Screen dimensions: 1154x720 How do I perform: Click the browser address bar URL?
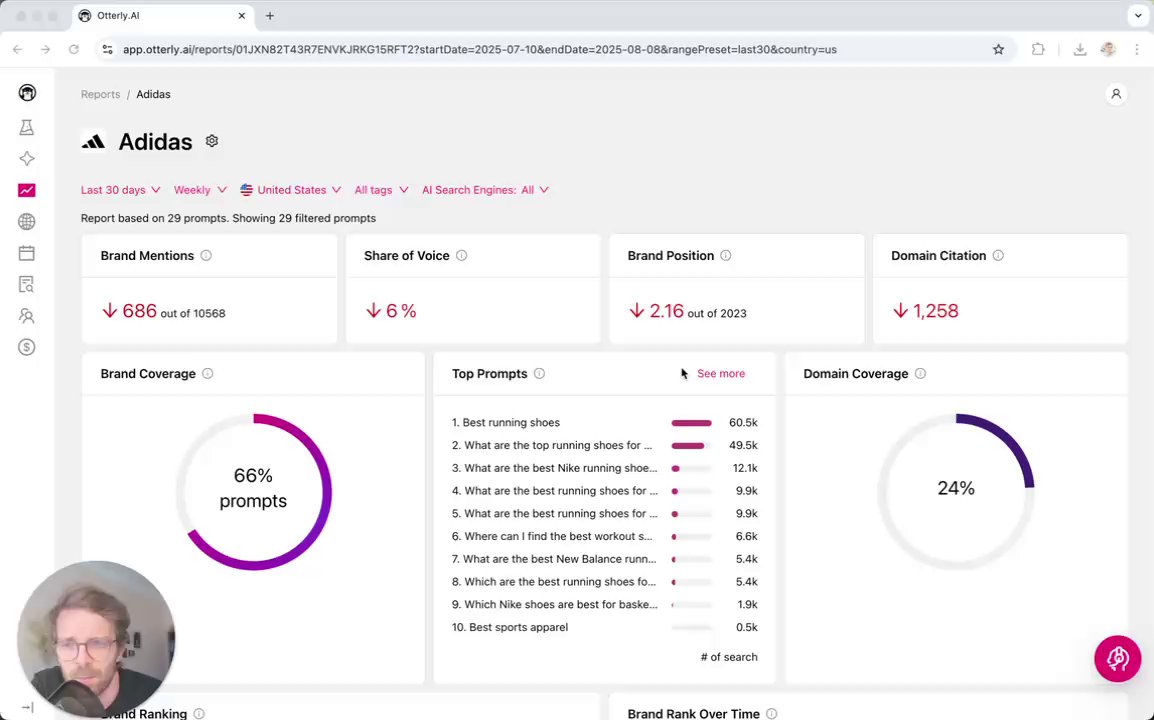(480, 49)
